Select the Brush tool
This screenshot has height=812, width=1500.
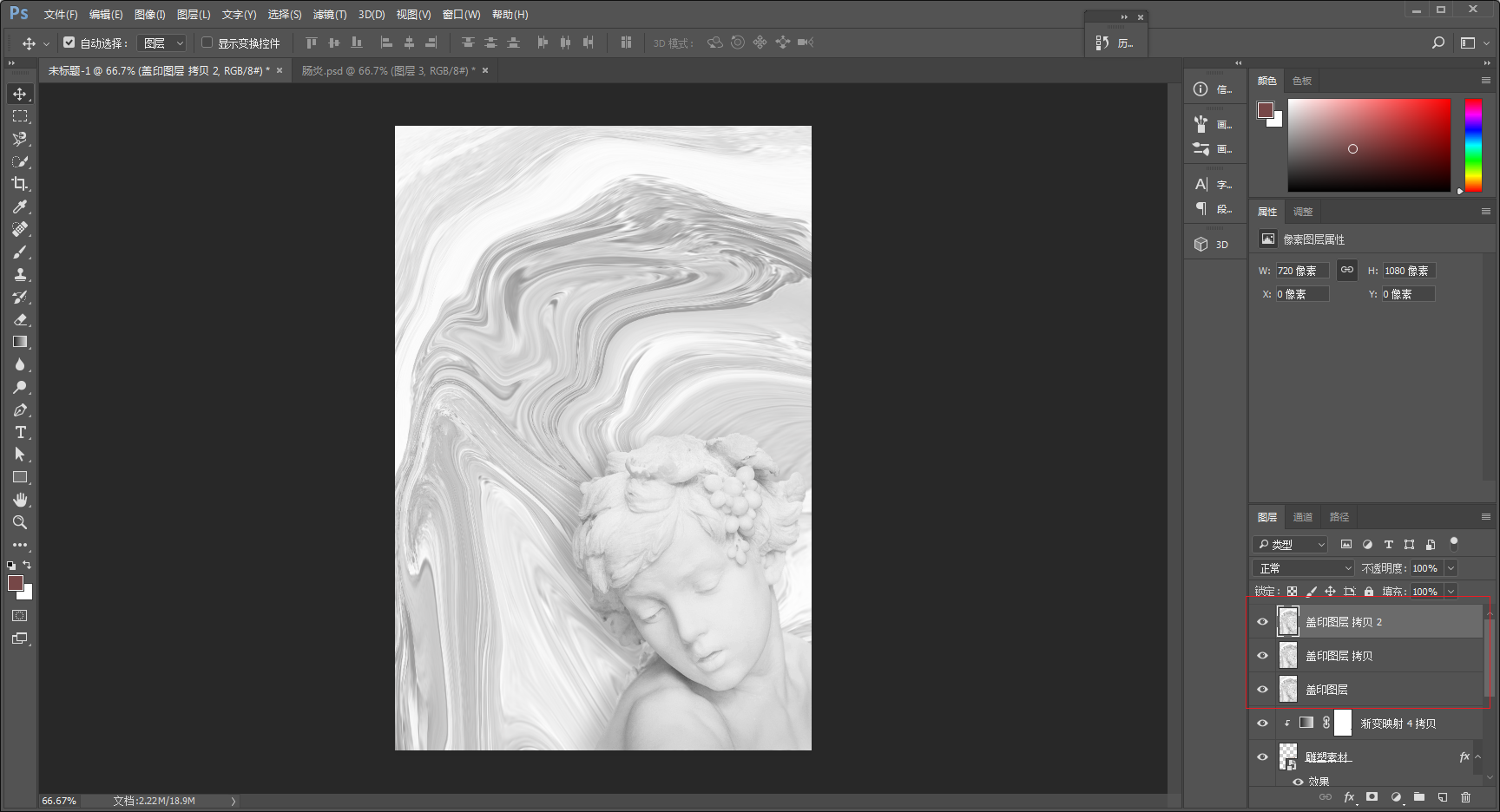click(20, 252)
